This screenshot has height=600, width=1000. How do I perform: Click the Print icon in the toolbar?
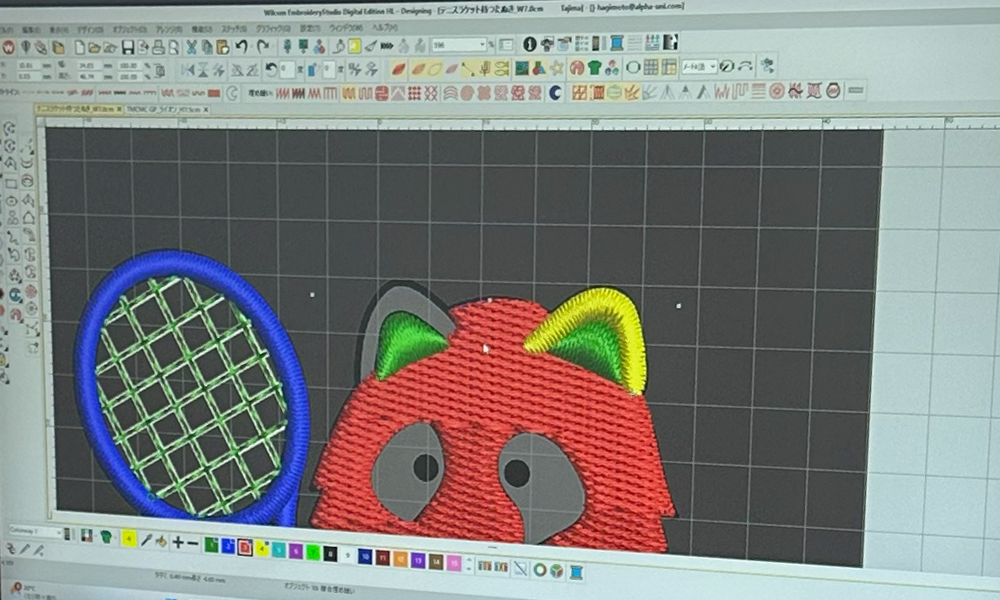(x=159, y=47)
